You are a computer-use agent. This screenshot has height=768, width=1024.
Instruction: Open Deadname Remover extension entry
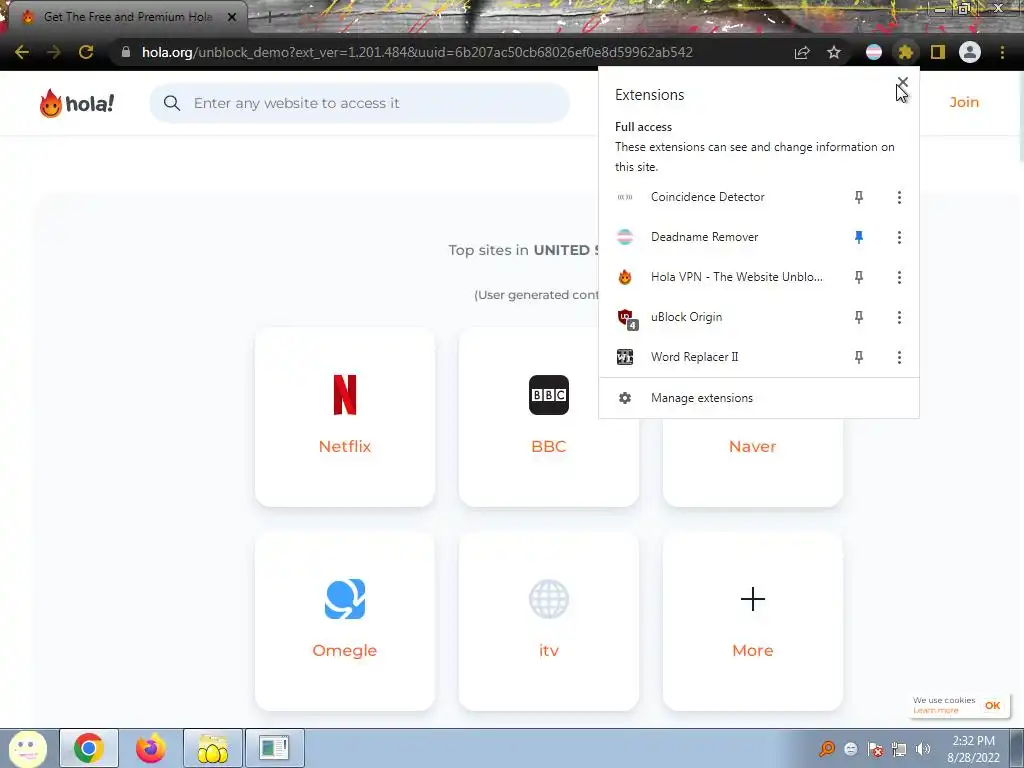[705, 237]
